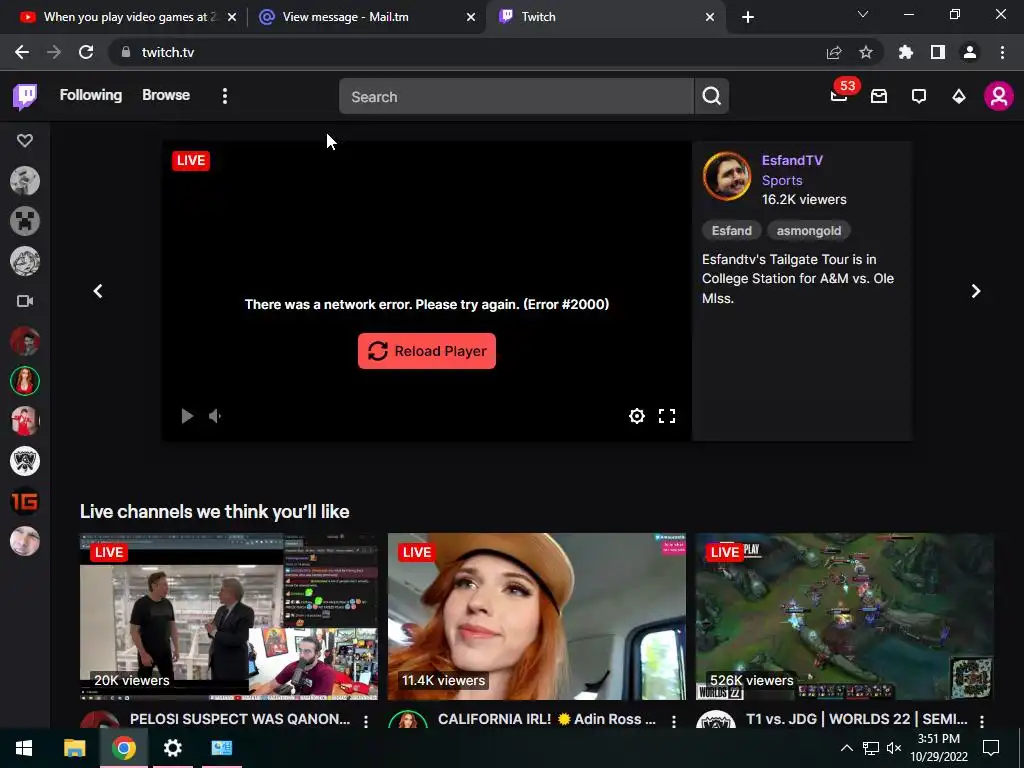Open options for PELOSI SUSPECT stream card

pos(366,721)
